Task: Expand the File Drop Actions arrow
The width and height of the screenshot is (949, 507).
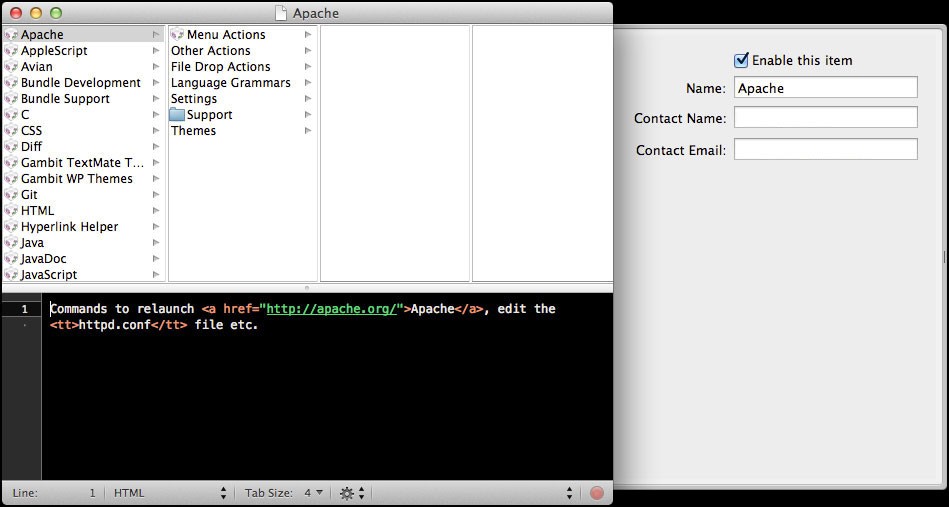Action: pos(308,67)
